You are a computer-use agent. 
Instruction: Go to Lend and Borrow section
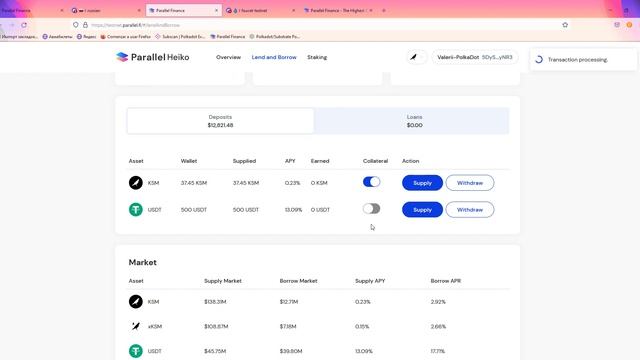point(274,57)
